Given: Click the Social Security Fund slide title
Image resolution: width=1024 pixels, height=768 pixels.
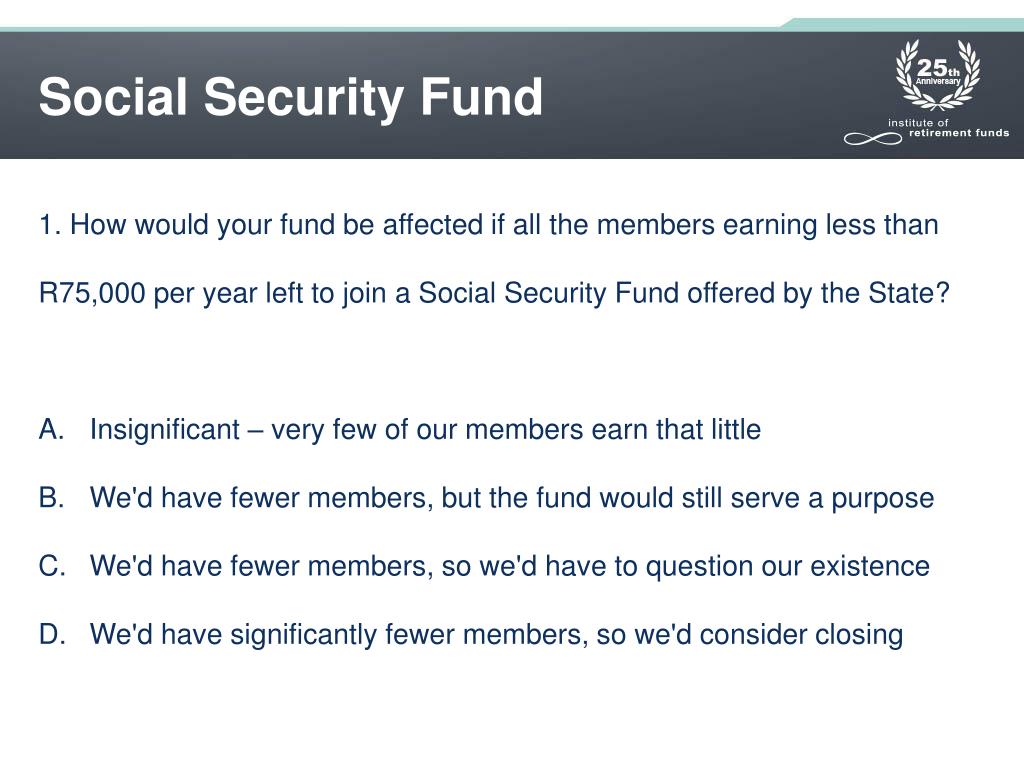Looking at the screenshot, I should [291, 97].
